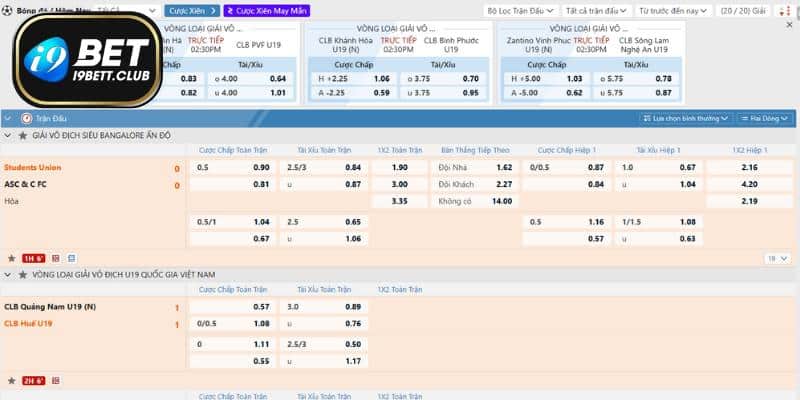
Task: Bet next goal Đội Khách at 2.27
Action: coord(475,184)
